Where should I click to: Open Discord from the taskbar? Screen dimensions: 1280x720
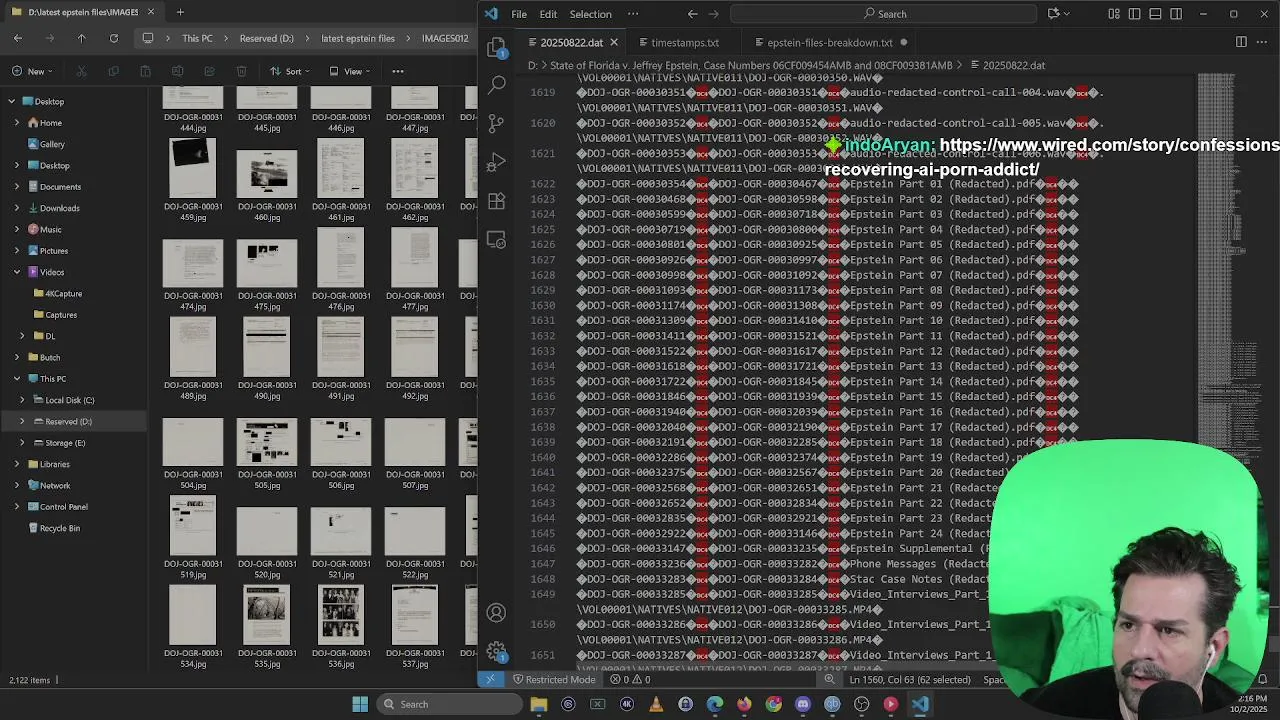click(x=803, y=704)
